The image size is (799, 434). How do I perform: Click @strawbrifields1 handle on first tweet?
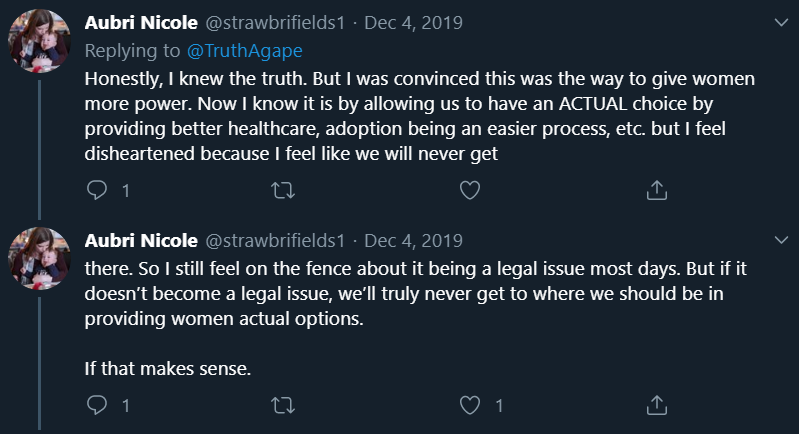point(275,23)
